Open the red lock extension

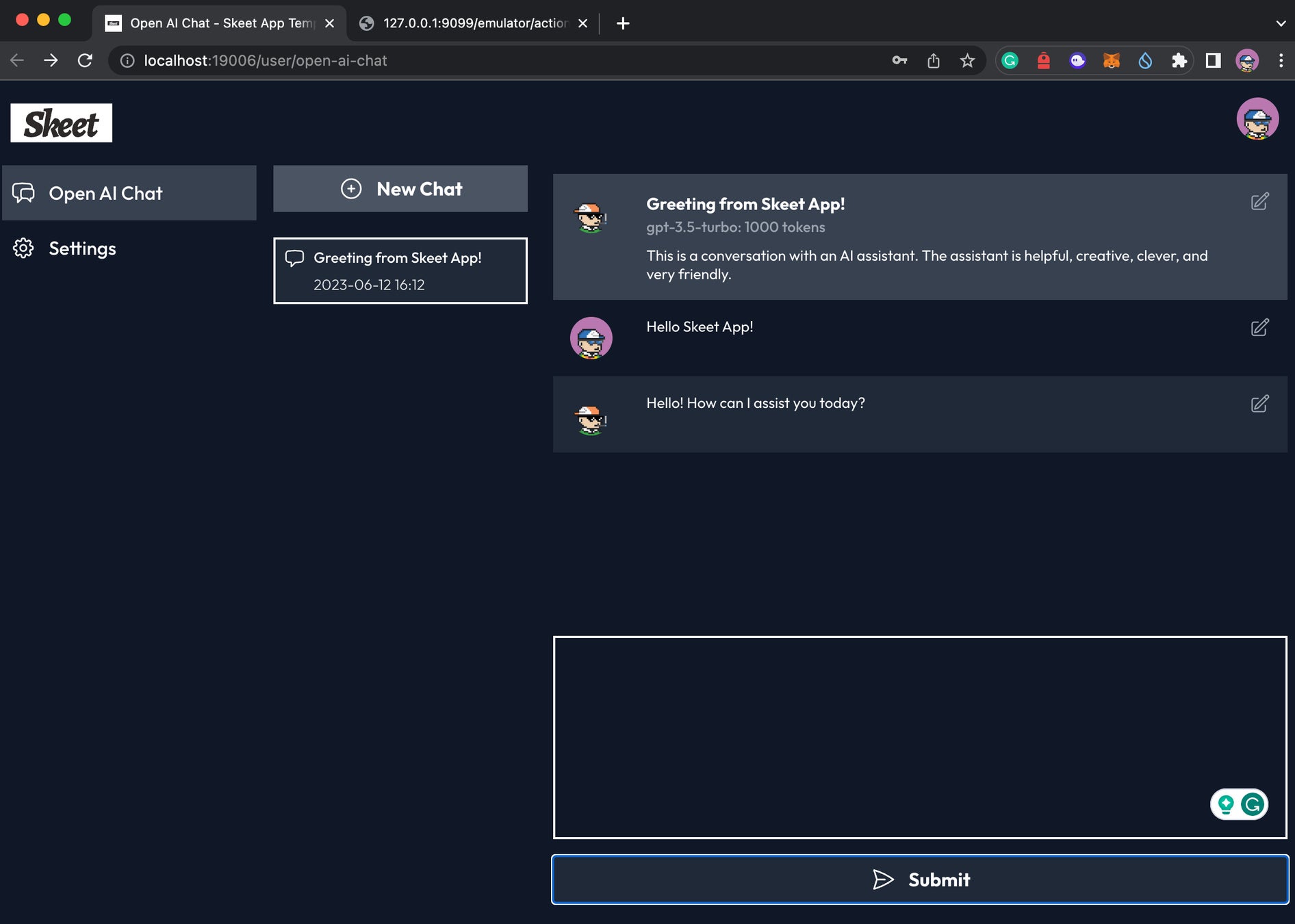(1043, 61)
